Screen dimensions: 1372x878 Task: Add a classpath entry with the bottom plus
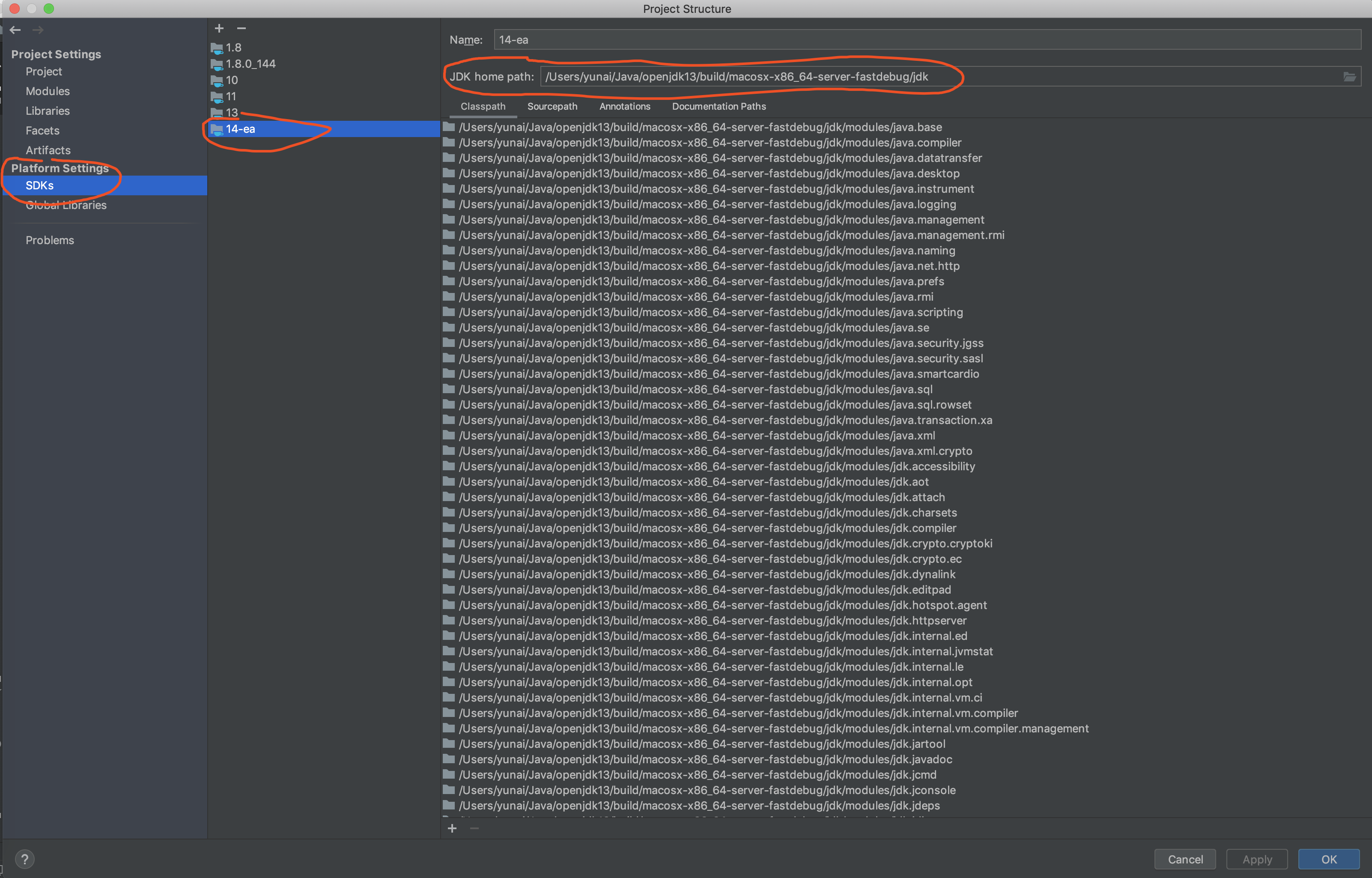coord(452,828)
